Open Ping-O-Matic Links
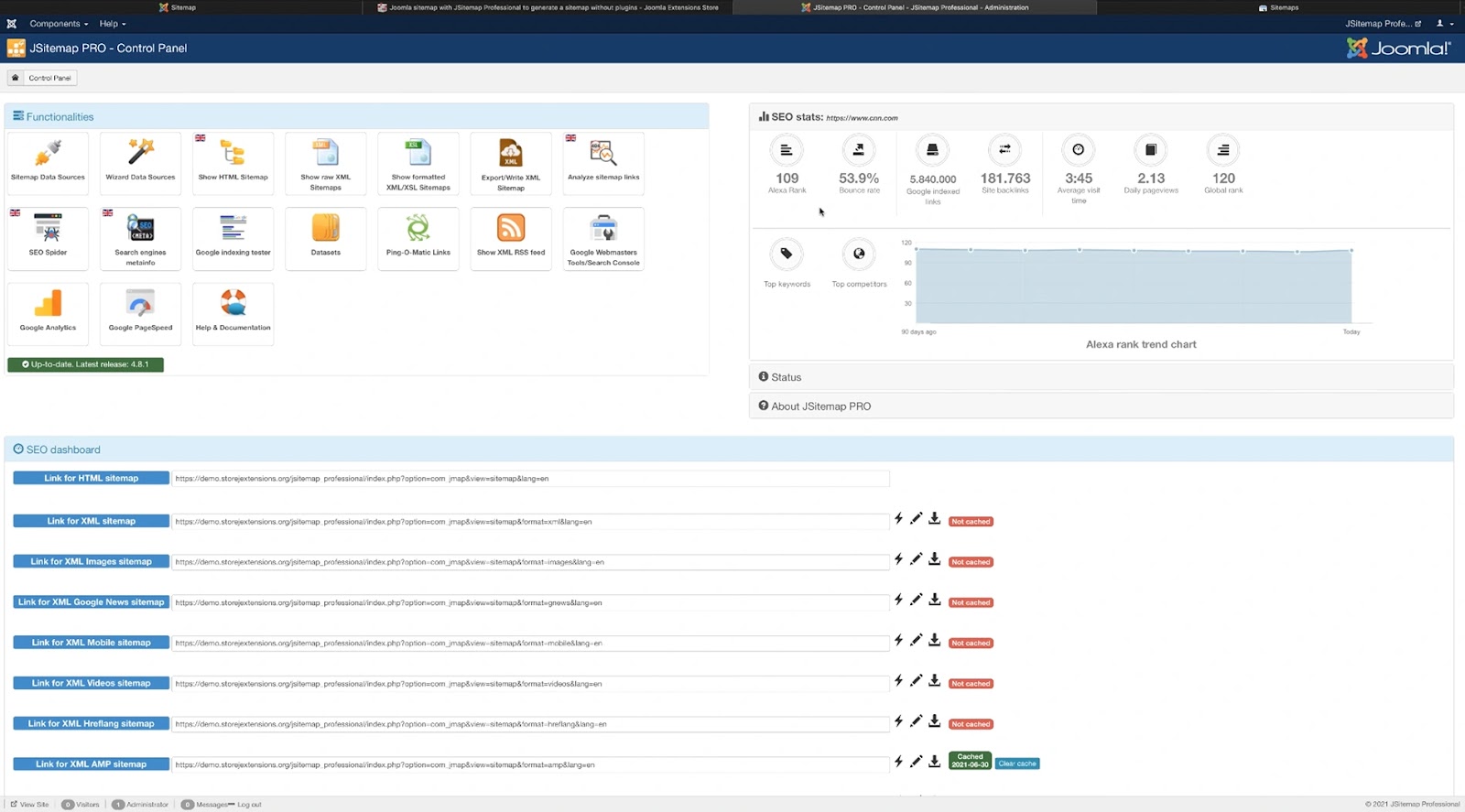Image resolution: width=1465 pixels, height=812 pixels. pyautogui.click(x=418, y=236)
